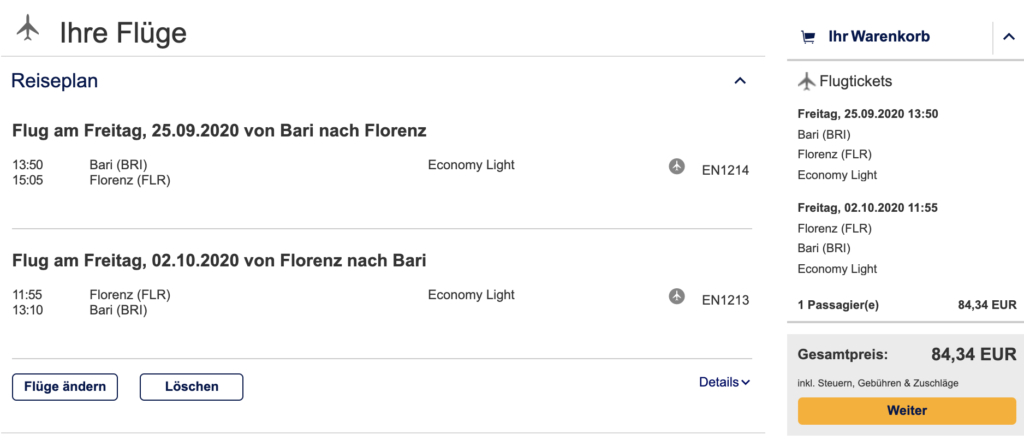1024x440 pixels.
Task: Expand the Details dropdown
Action: (724, 382)
